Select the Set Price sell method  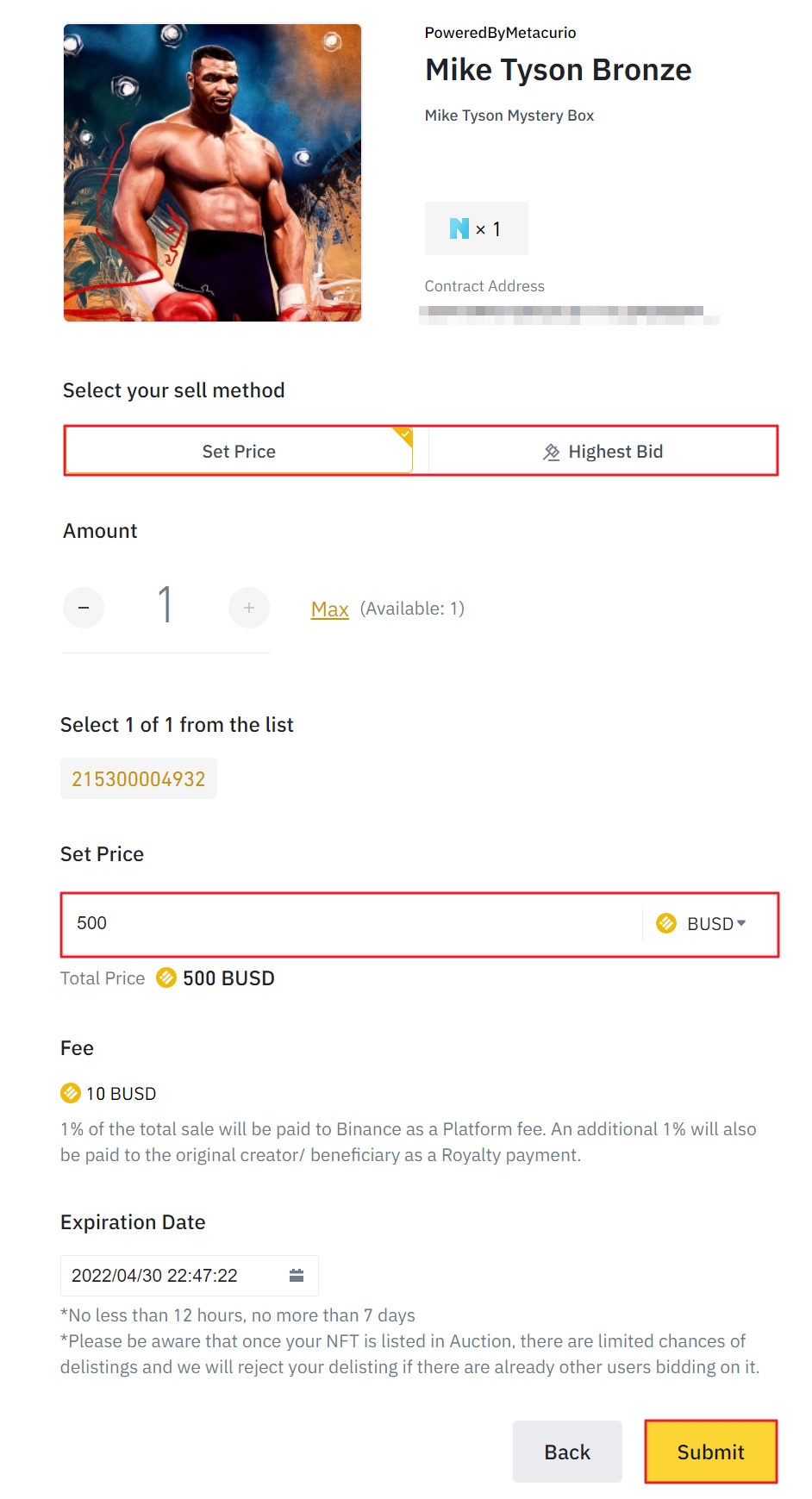coord(239,452)
